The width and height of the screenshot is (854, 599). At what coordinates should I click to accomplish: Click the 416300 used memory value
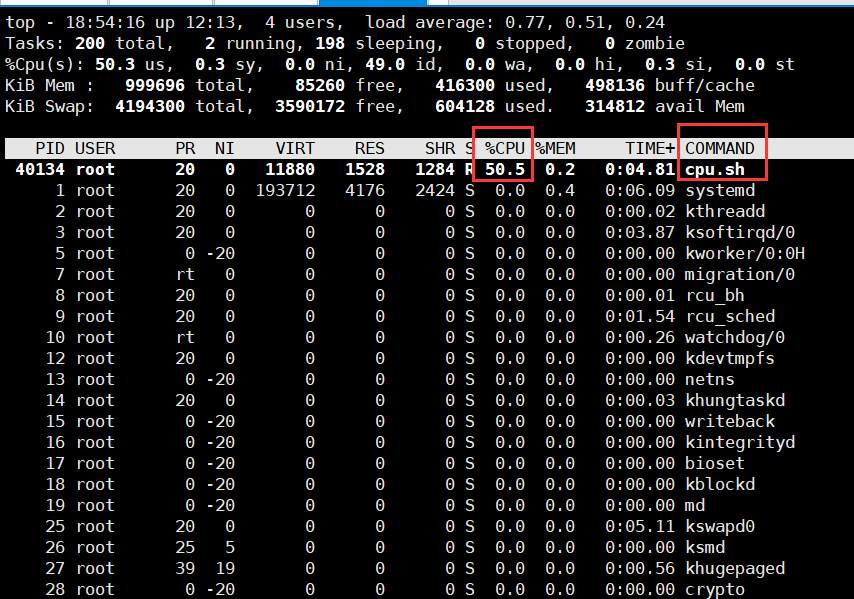point(465,85)
